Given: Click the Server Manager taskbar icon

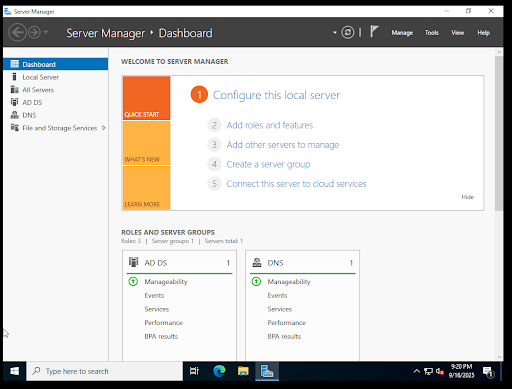Looking at the screenshot, I should [x=267, y=371].
